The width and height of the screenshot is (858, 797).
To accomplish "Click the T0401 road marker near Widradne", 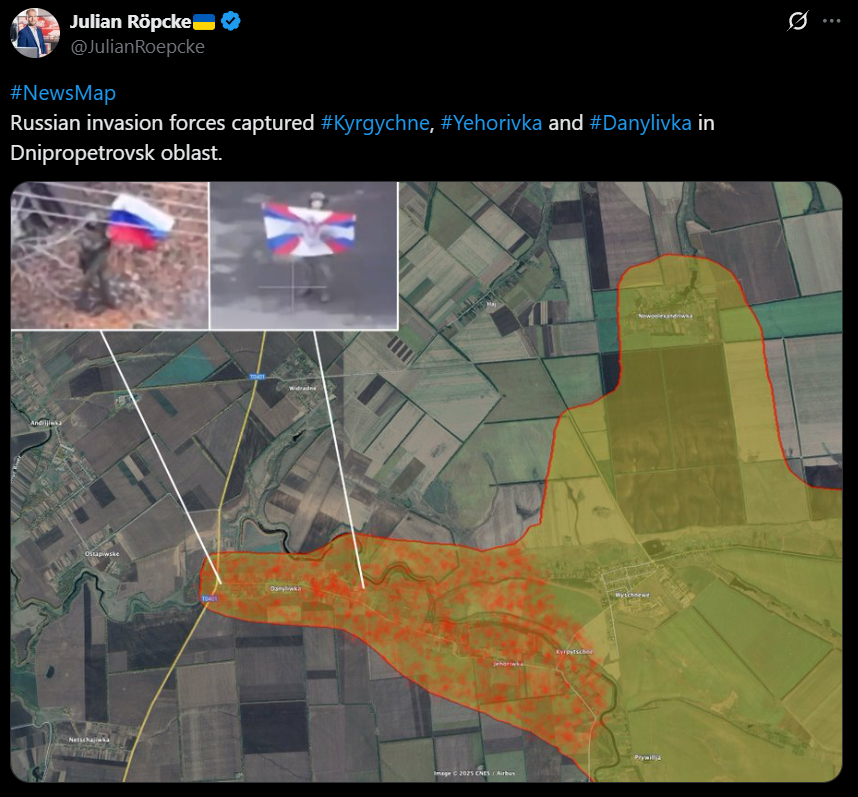I will click(x=257, y=377).
